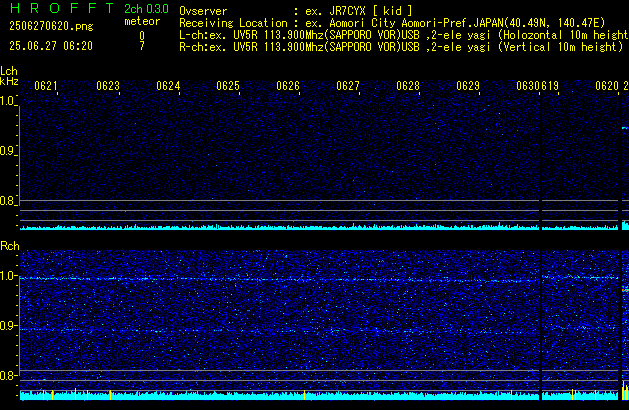Screen dimensions: 629x410
Task: Click the Rch 0.8 kHz axis label
Action: pyautogui.click(x=8, y=376)
